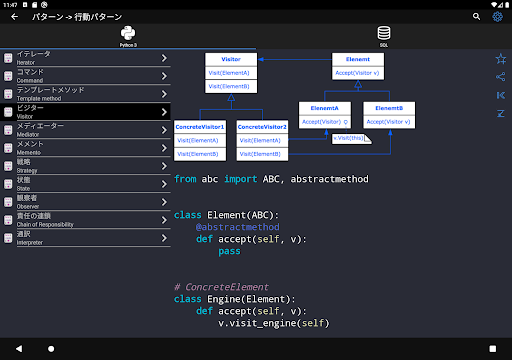This screenshot has width=512, height=360.
Task: Tap the 'class Engine(Element):' code line
Action: tap(235, 299)
